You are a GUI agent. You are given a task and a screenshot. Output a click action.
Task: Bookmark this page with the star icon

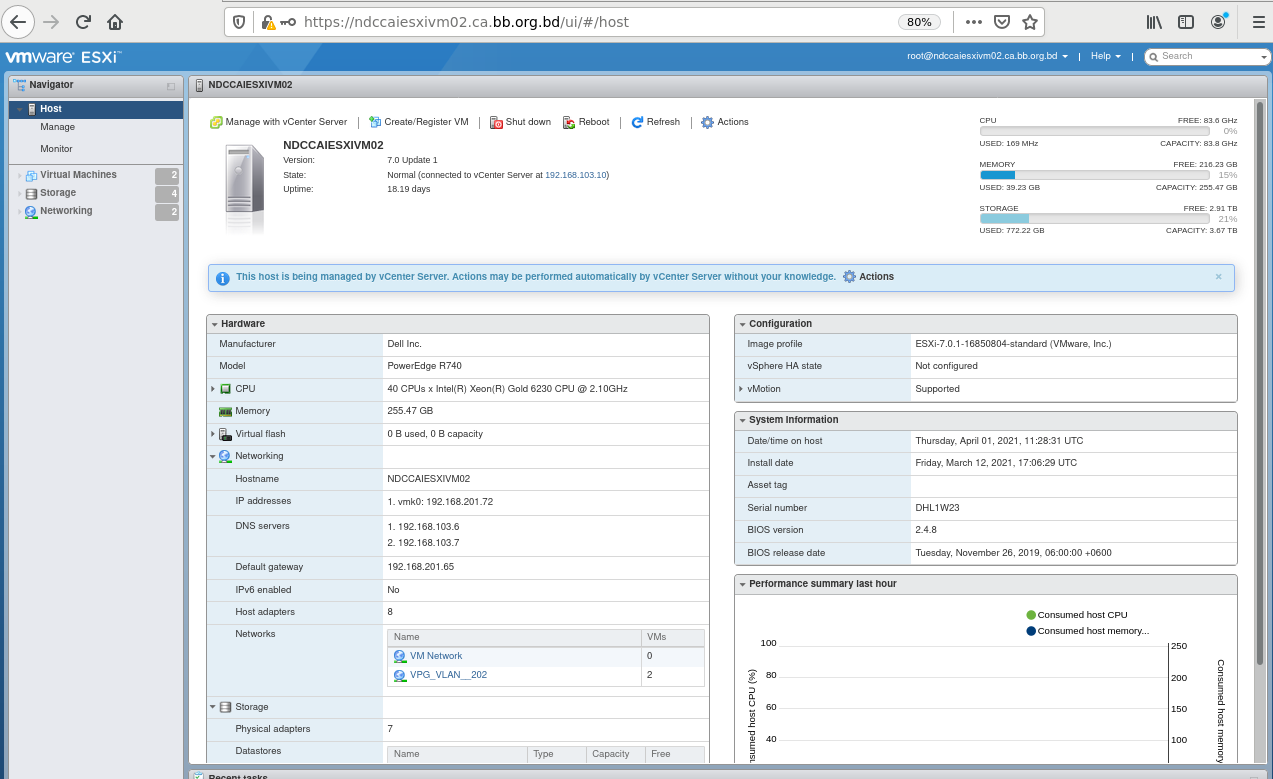(1030, 21)
